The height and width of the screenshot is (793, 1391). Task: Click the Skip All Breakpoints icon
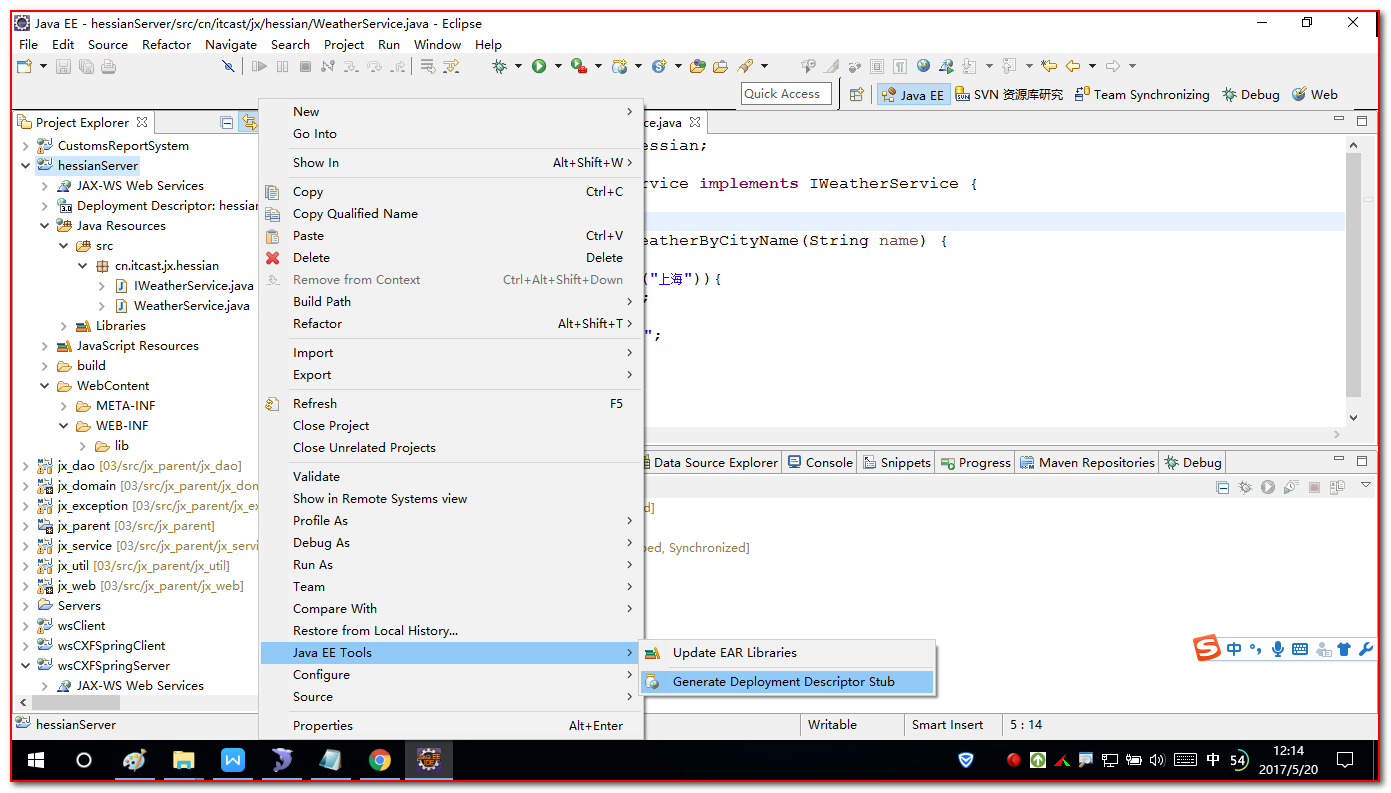pos(228,66)
